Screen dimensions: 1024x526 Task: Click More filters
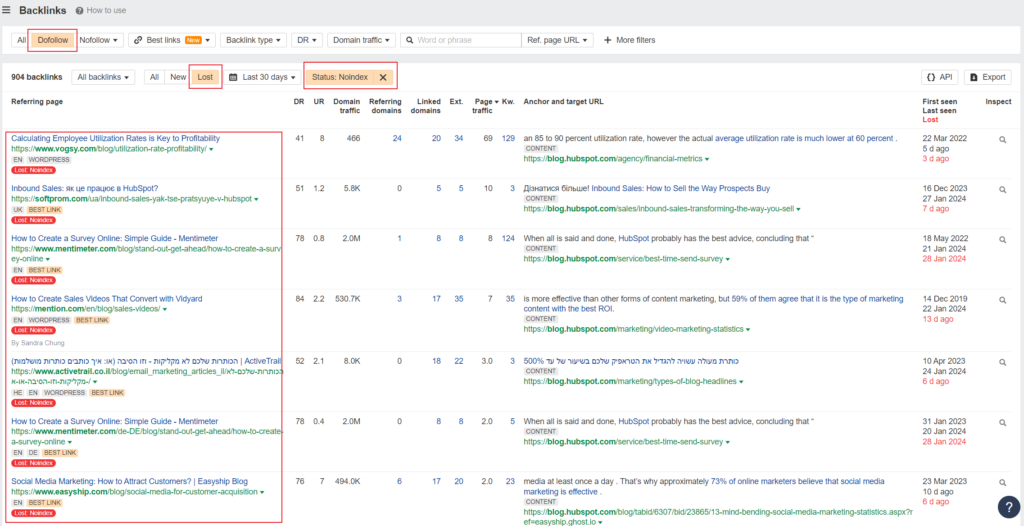point(629,40)
